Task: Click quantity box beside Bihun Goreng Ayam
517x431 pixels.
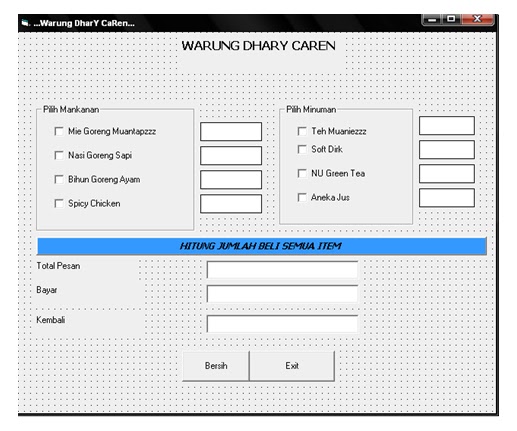Action: [x=231, y=180]
